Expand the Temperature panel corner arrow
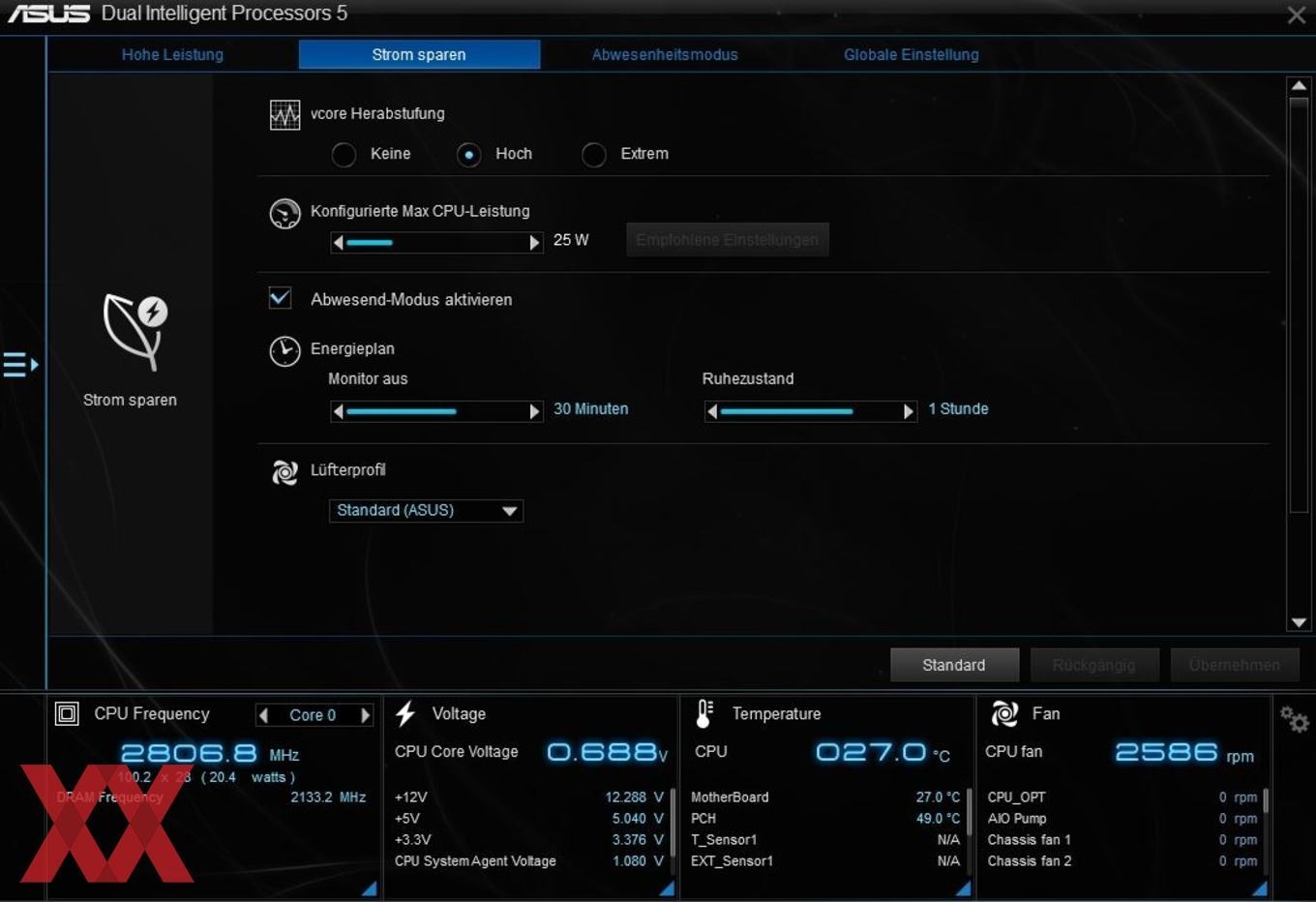This screenshot has height=902, width=1316. point(964,888)
